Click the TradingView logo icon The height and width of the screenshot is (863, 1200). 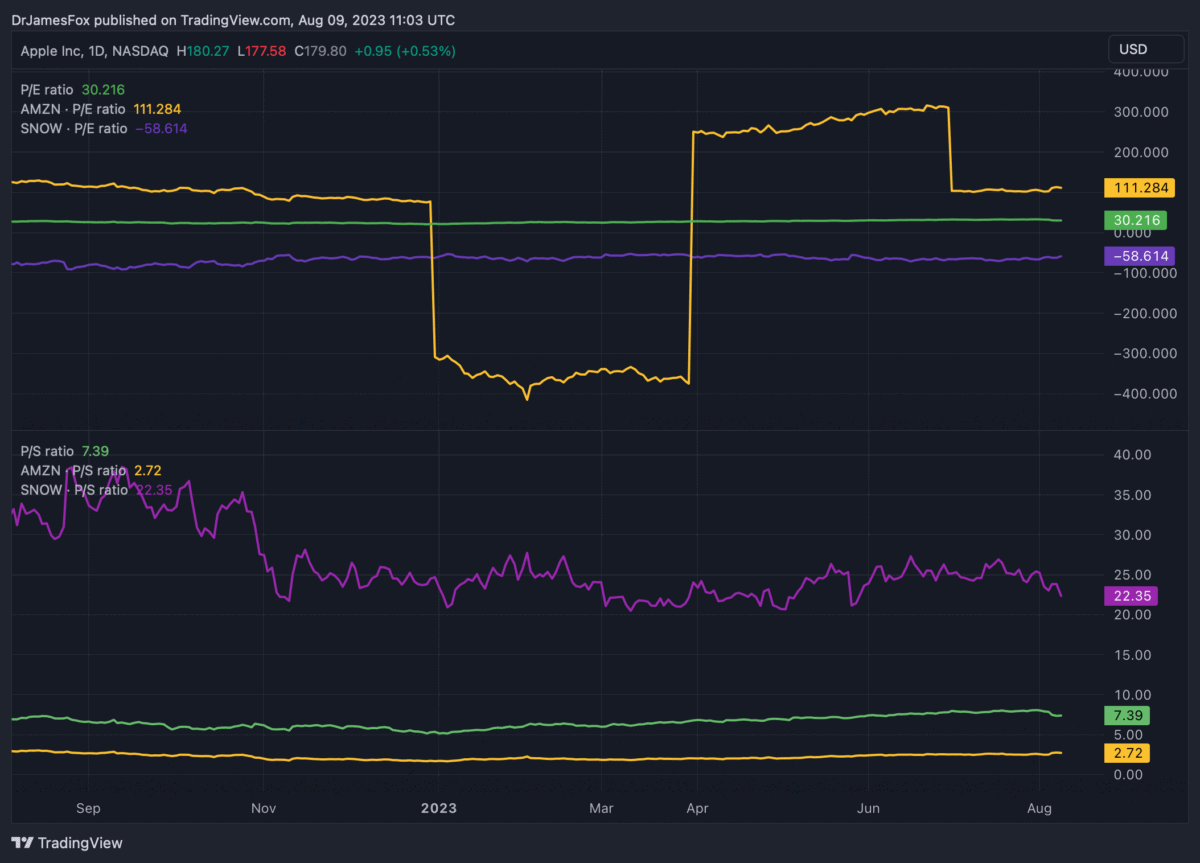[22, 843]
